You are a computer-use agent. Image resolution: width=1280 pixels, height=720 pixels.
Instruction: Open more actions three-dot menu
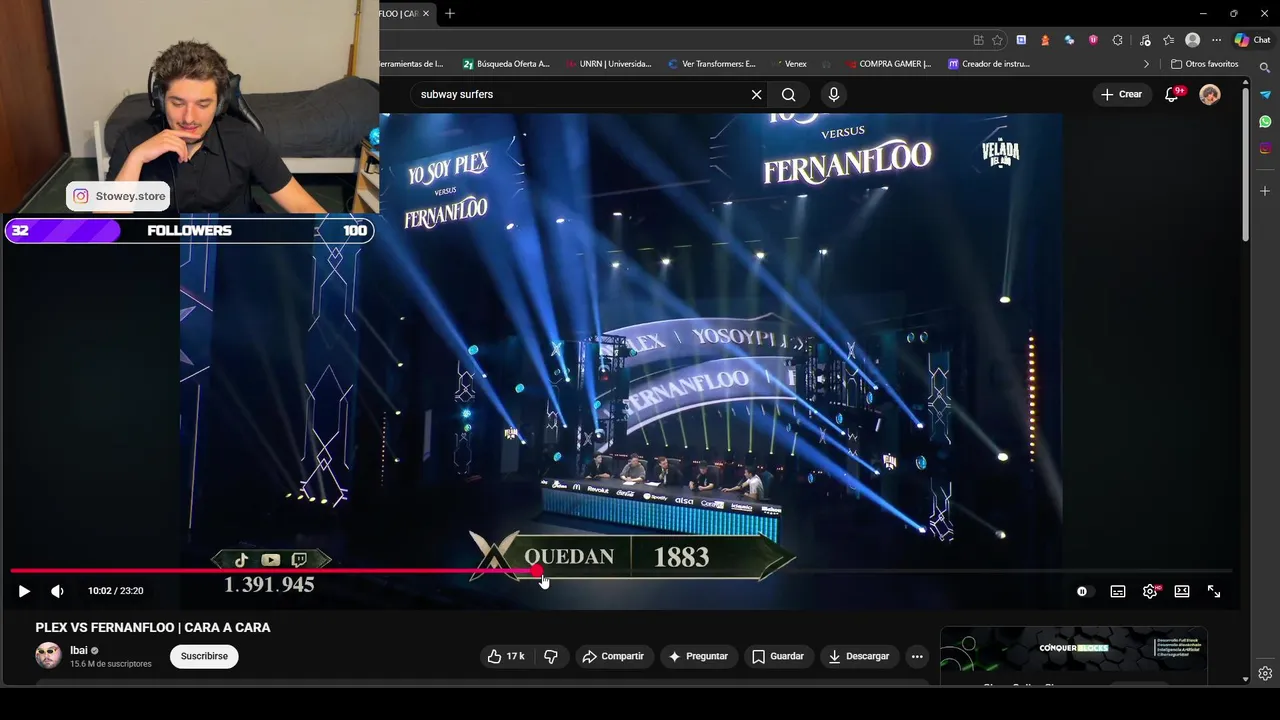(x=917, y=656)
